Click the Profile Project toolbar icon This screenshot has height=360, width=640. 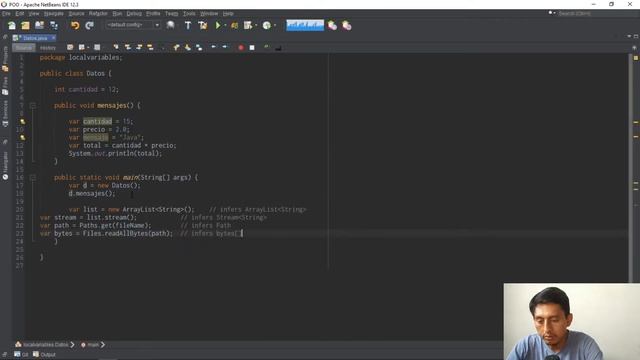click(248, 25)
